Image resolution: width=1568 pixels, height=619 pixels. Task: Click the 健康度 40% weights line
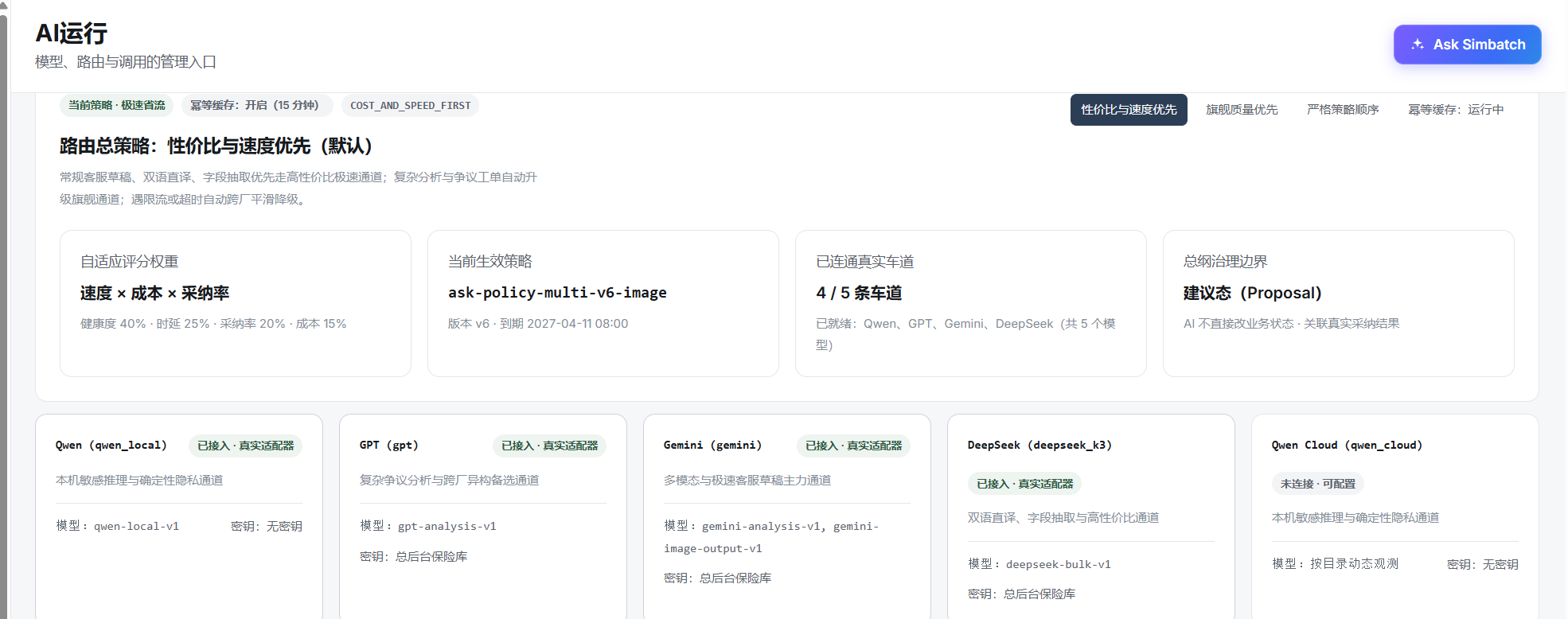click(213, 324)
